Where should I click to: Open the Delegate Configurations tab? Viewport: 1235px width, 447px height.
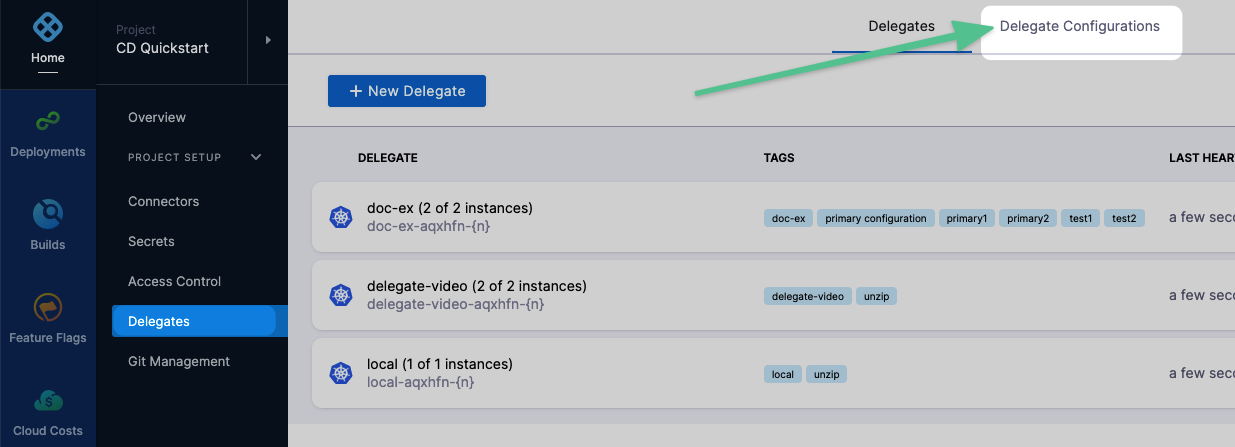1080,26
